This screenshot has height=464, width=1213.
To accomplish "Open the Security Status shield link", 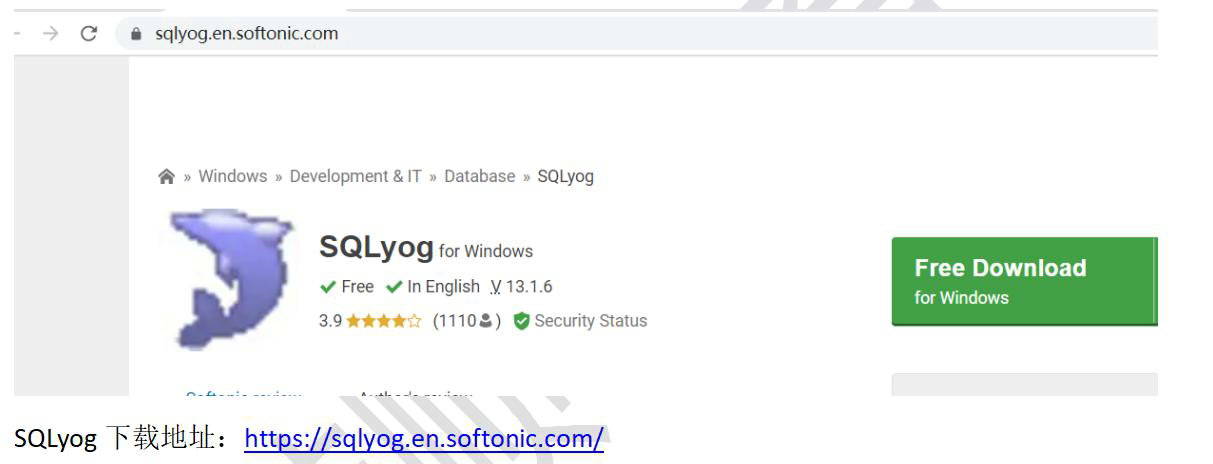I will pos(580,321).
